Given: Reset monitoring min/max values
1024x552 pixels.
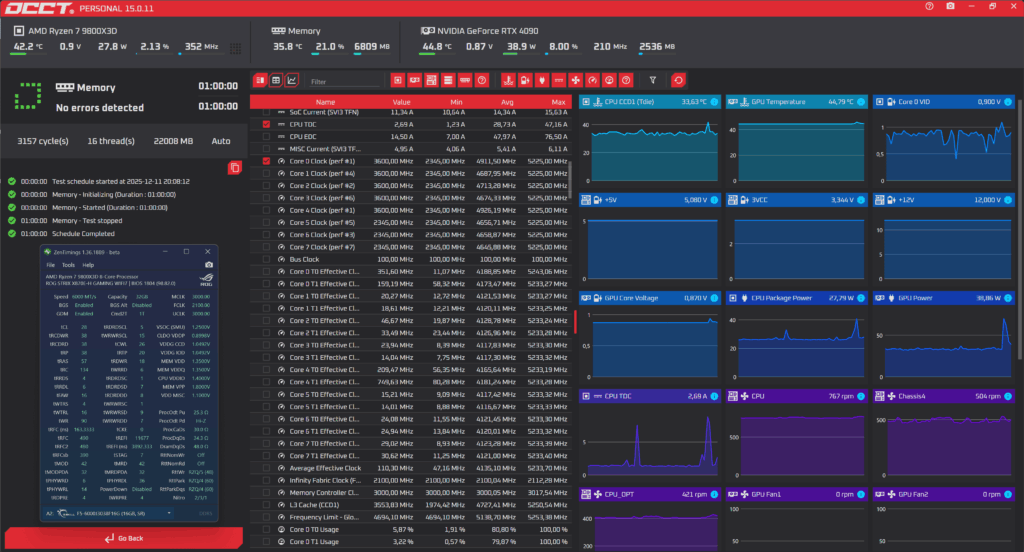Looking at the screenshot, I should pos(679,80).
